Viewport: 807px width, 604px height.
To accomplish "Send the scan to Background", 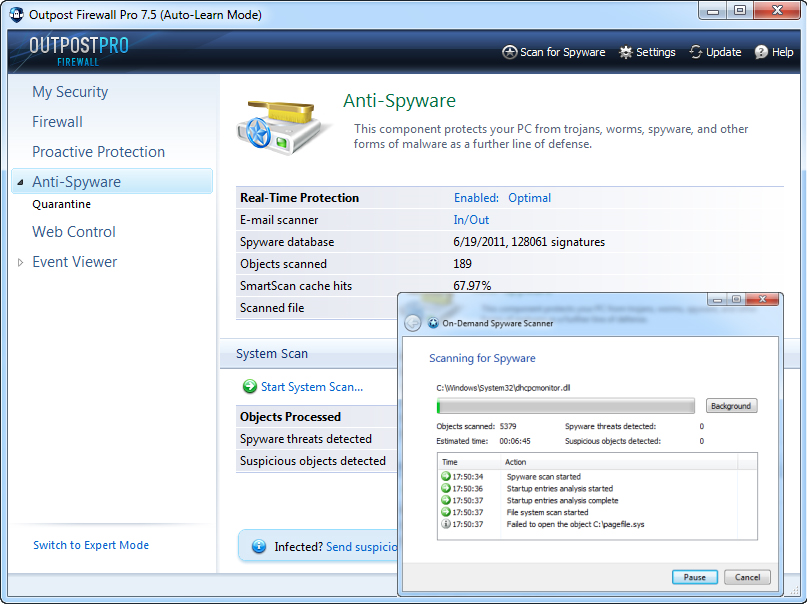I will click(731, 406).
